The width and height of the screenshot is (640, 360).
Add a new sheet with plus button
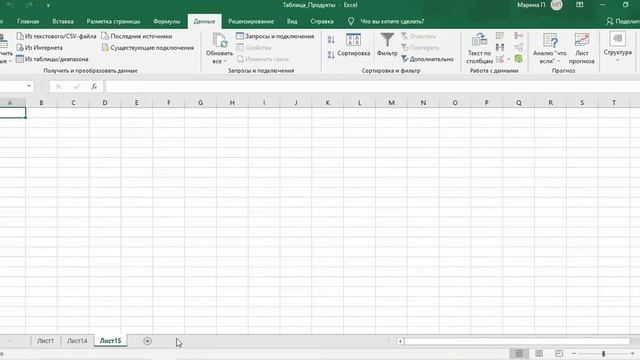147,341
